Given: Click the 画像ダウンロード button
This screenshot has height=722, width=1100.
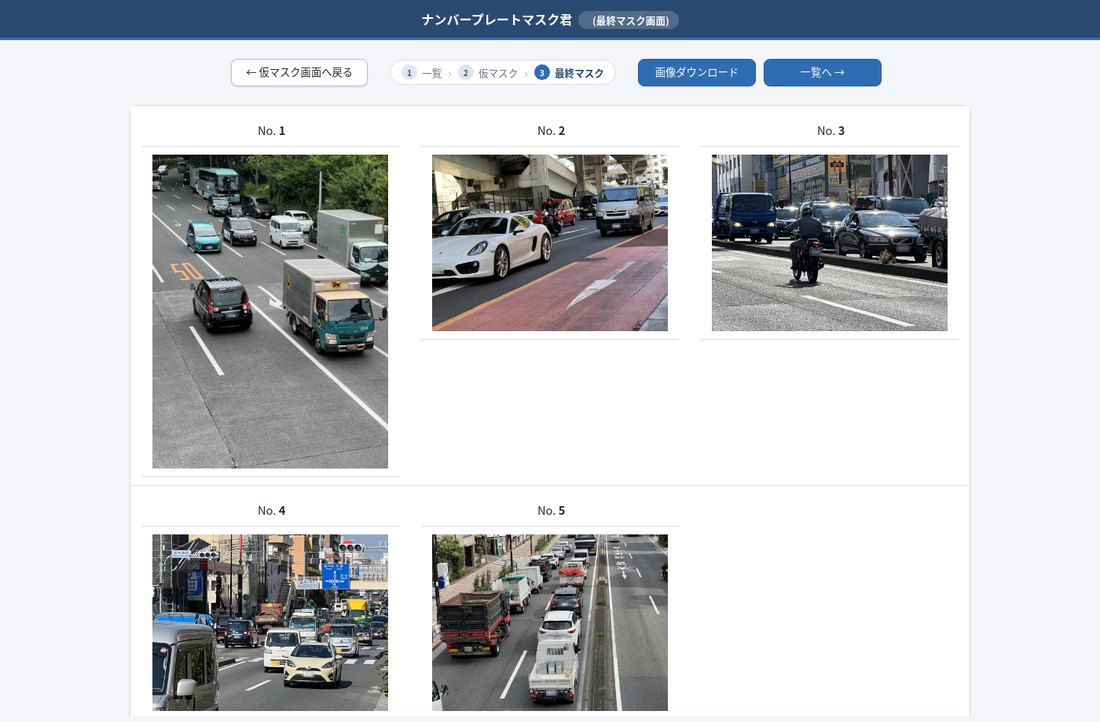Looking at the screenshot, I should pos(696,72).
